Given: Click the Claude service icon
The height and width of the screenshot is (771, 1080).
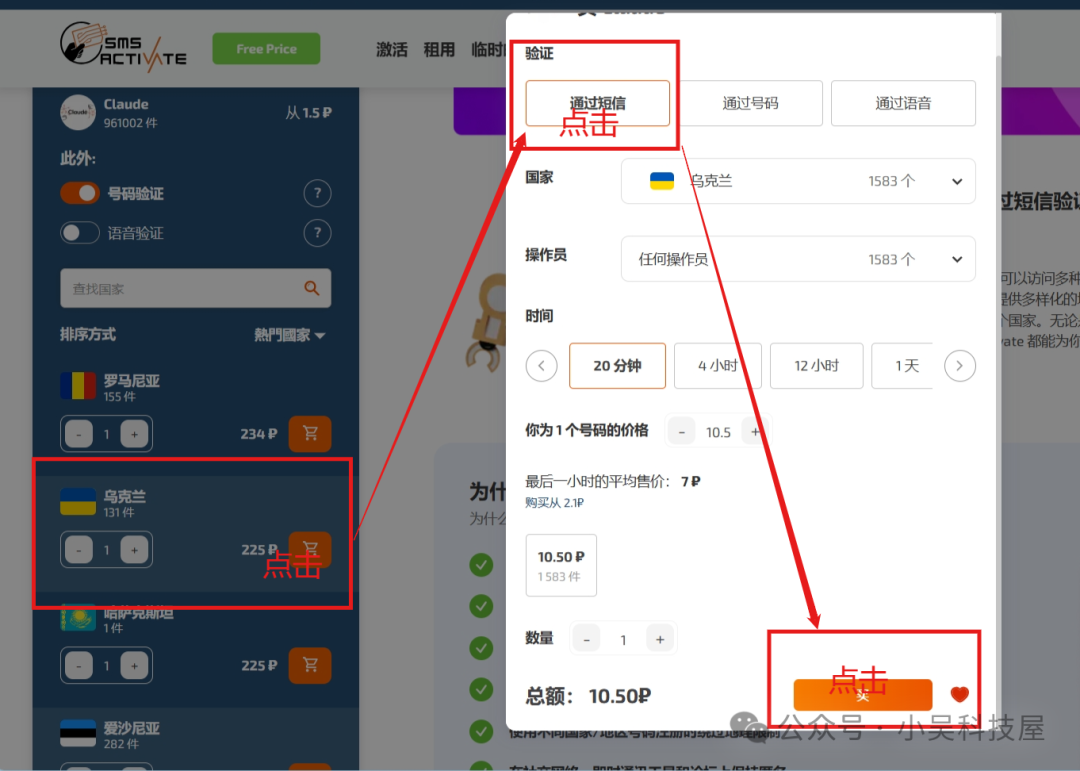Looking at the screenshot, I should point(78,112).
